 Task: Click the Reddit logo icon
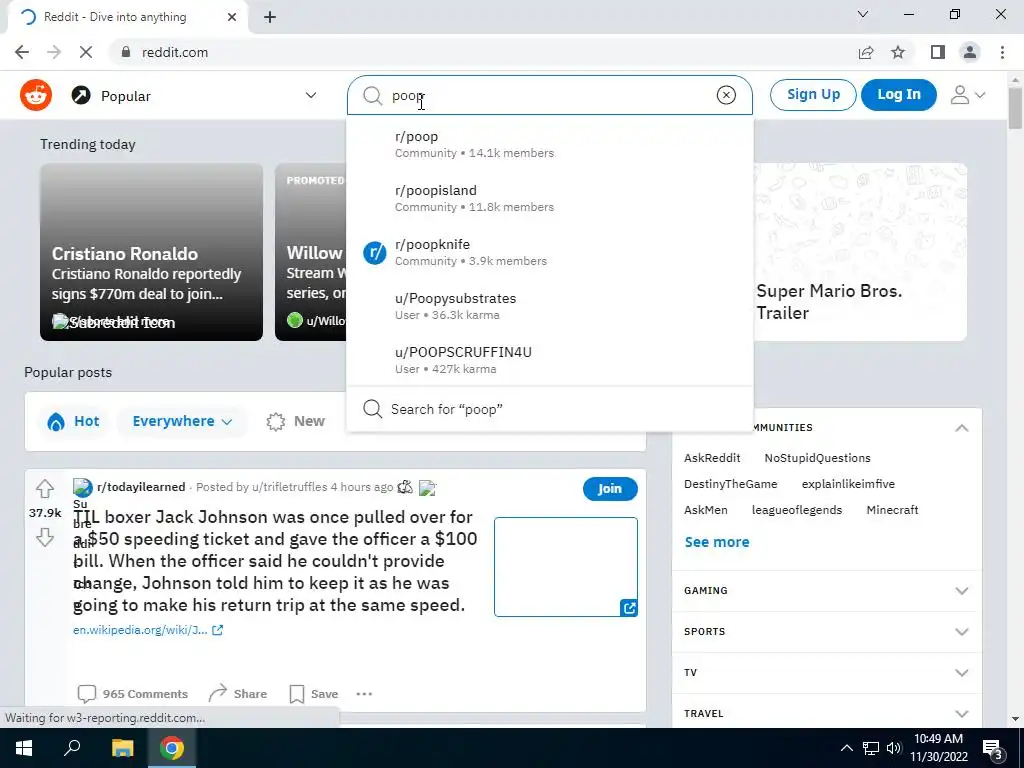36,95
